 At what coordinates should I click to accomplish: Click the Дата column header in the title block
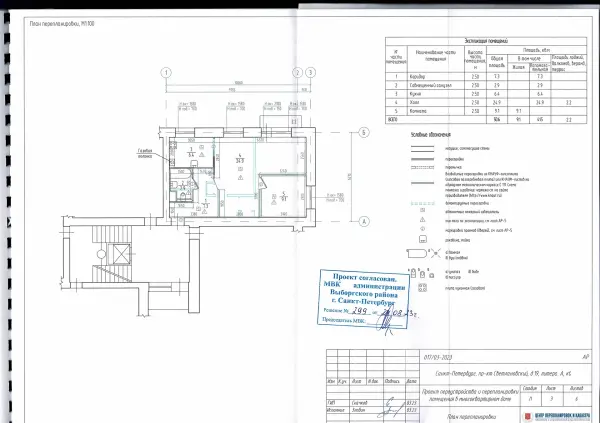click(x=412, y=381)
